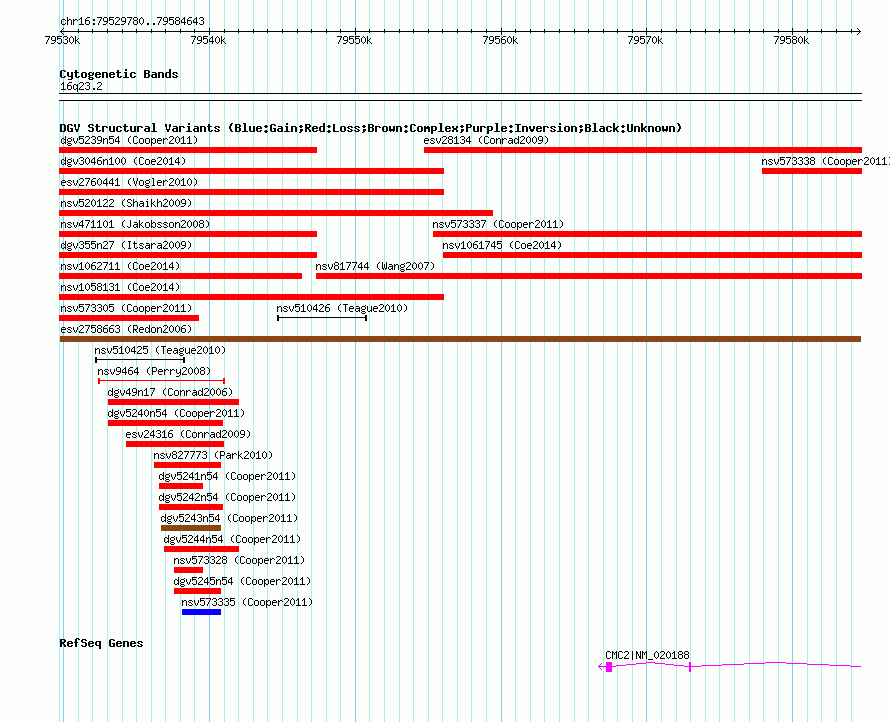
Task: Select esv24316 (Conrad2009) label
Action: point(188,434)
